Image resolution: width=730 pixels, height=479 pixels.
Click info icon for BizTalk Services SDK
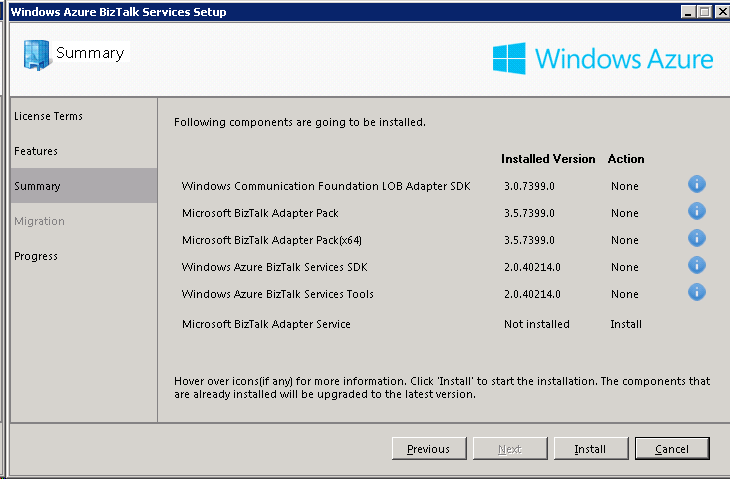click(696, 265)
